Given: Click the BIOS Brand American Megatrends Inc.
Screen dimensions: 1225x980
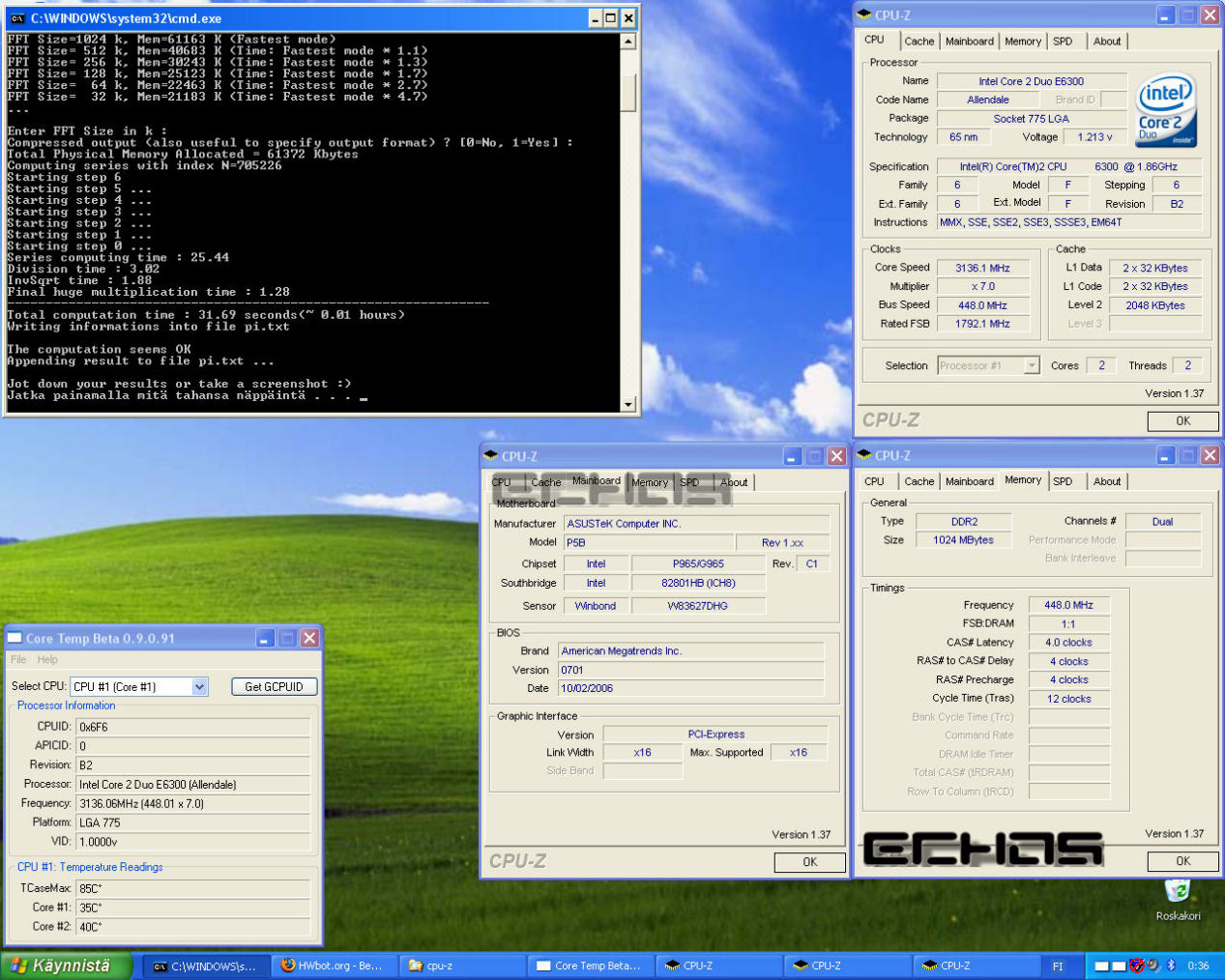Looking at the screenshot, I should 690,651.
